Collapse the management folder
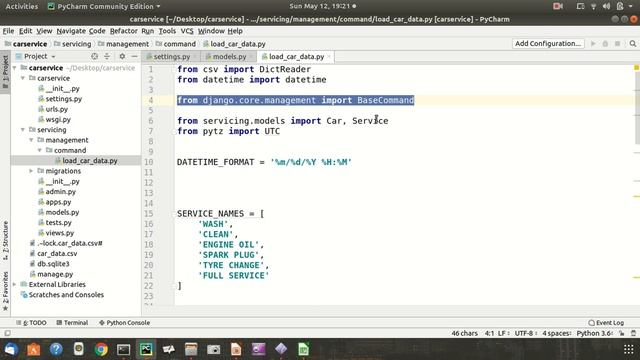Image resolution: width=640 pixels, height=360 pixels. 31,140
